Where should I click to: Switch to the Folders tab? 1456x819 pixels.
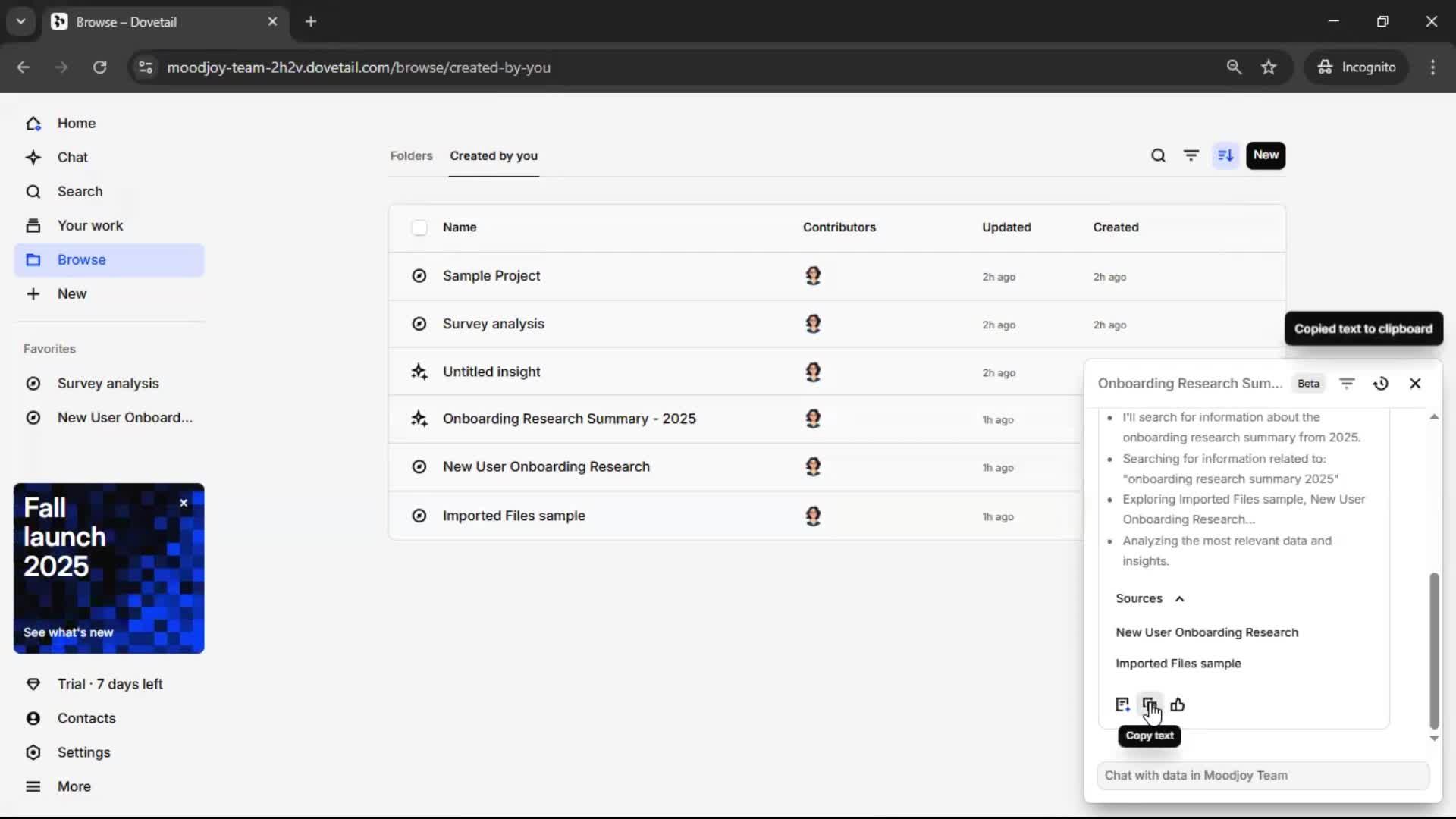pyautogui.click(x=411, y=156)
